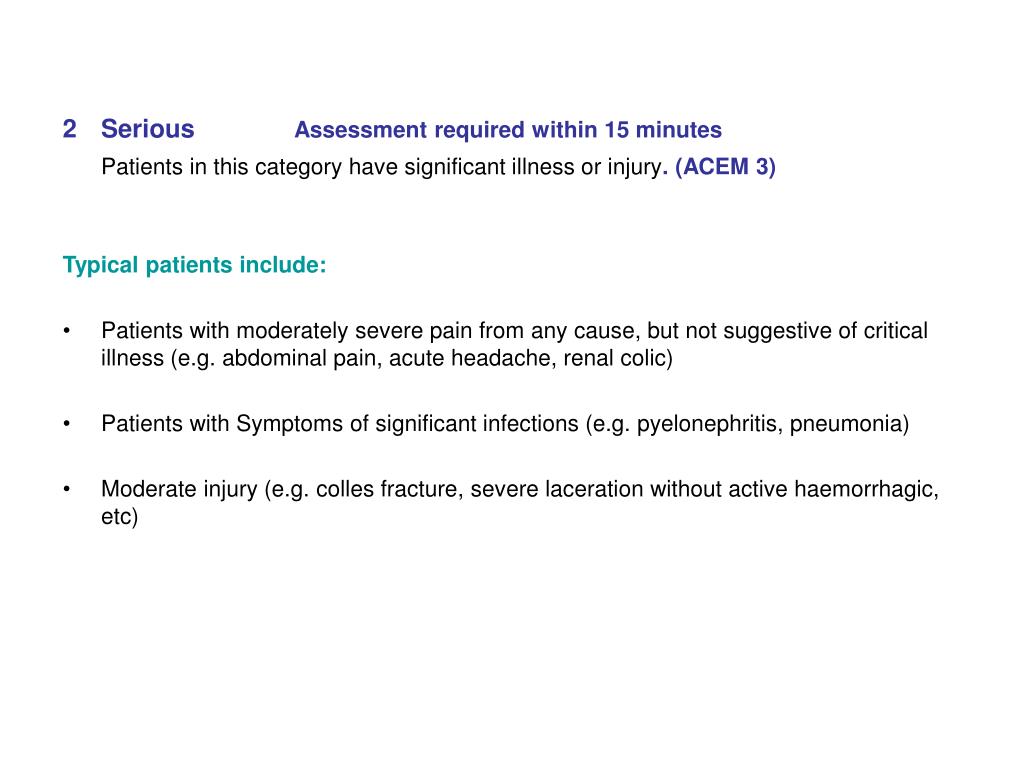Screen dimensions: 1024x768
Task: Click 'Symptoms of significant infections' text
Action: [407, 424]
